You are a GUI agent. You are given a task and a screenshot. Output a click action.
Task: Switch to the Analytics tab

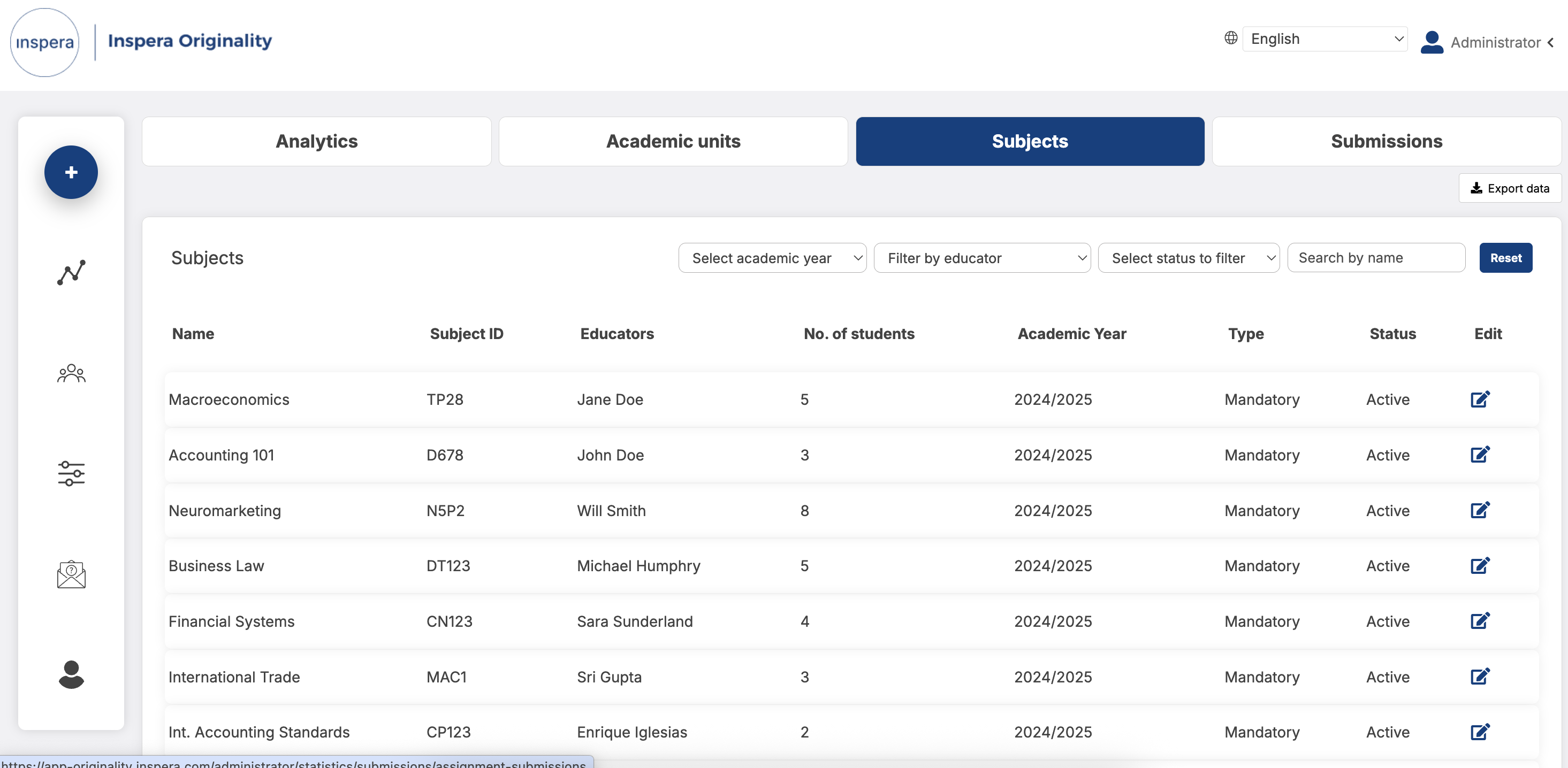pyautogui.click(x=316, y=141)
